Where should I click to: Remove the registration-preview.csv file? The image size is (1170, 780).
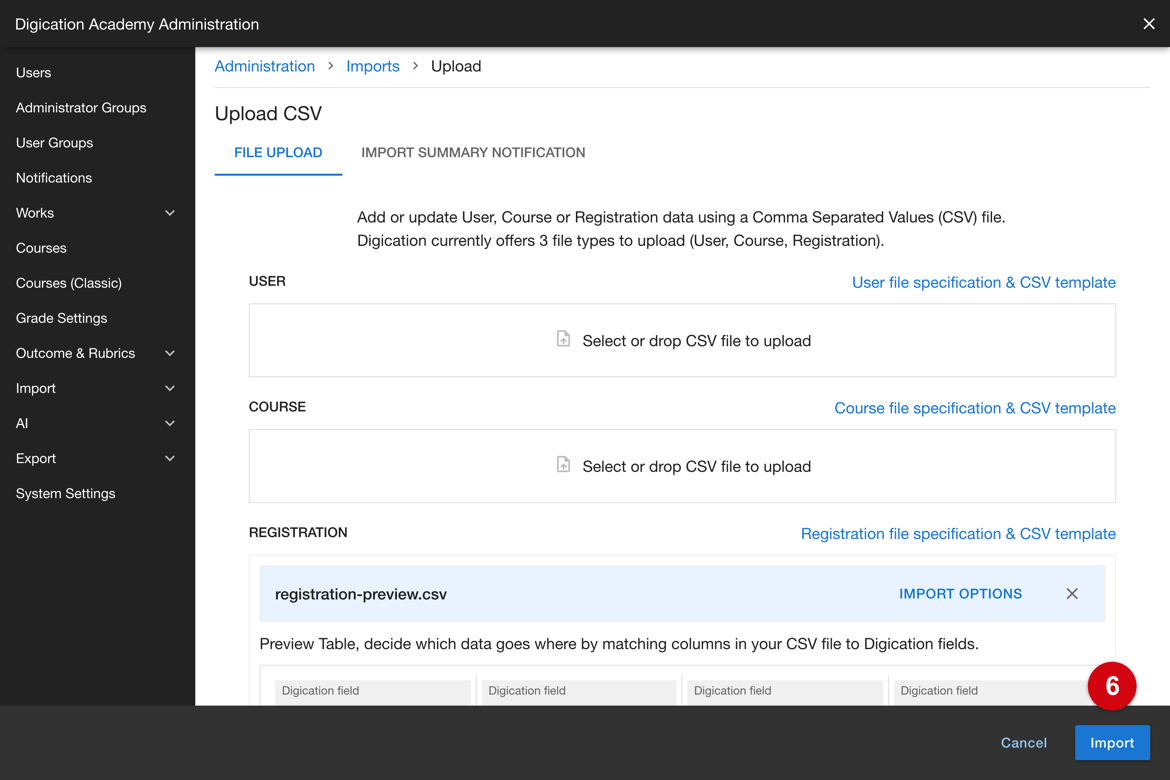point(1072,593)
